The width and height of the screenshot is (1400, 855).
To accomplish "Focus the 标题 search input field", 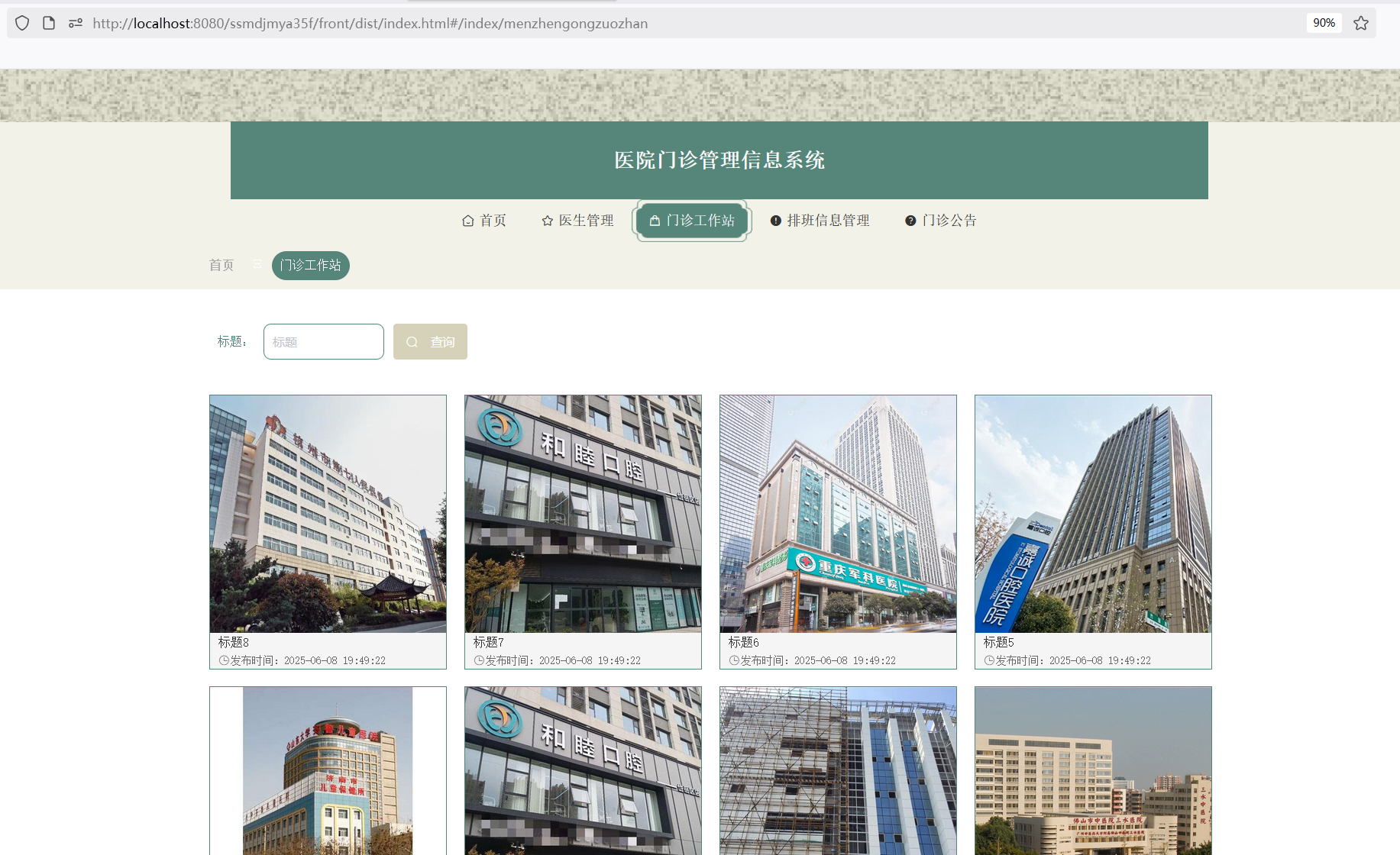I will (x=324, y=341).
